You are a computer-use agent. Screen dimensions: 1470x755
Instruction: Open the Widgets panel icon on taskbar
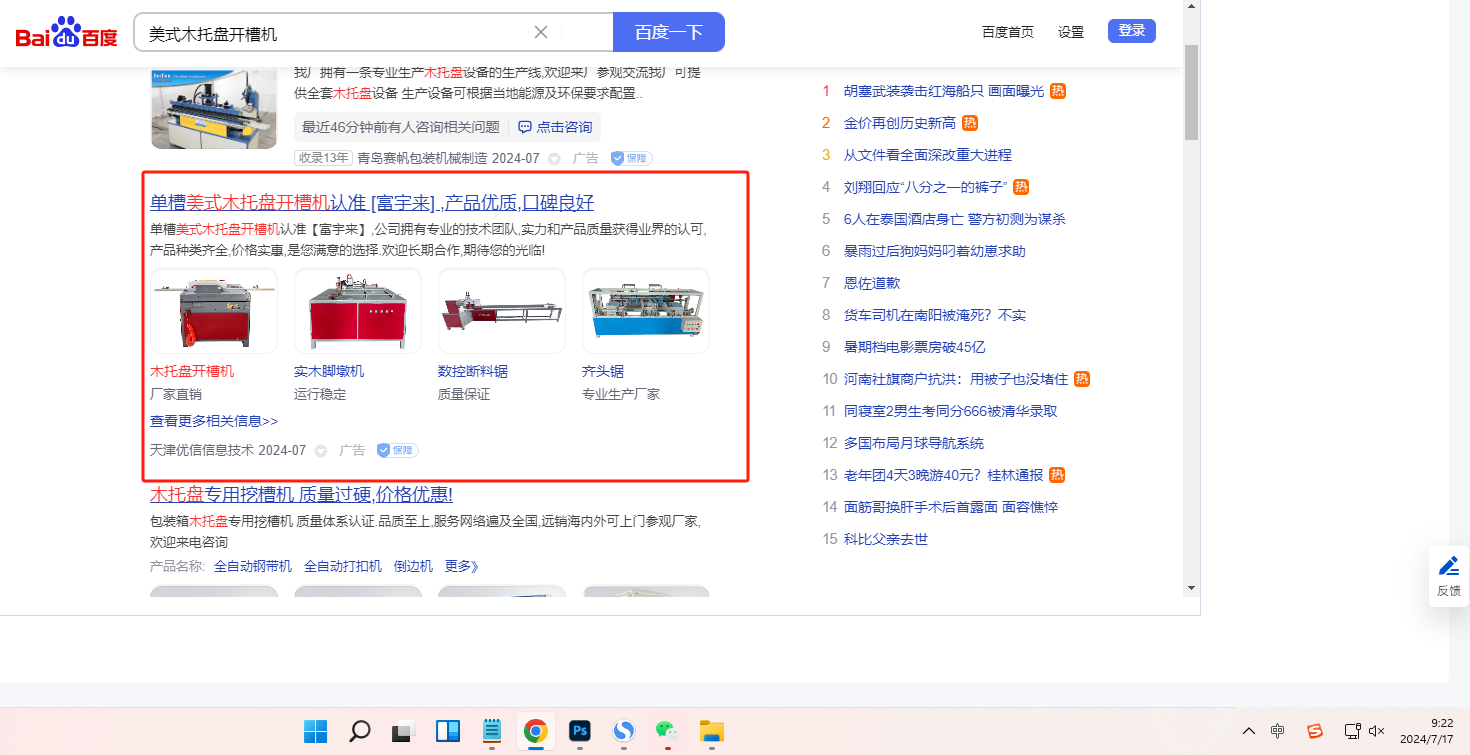tap(447, 731)
